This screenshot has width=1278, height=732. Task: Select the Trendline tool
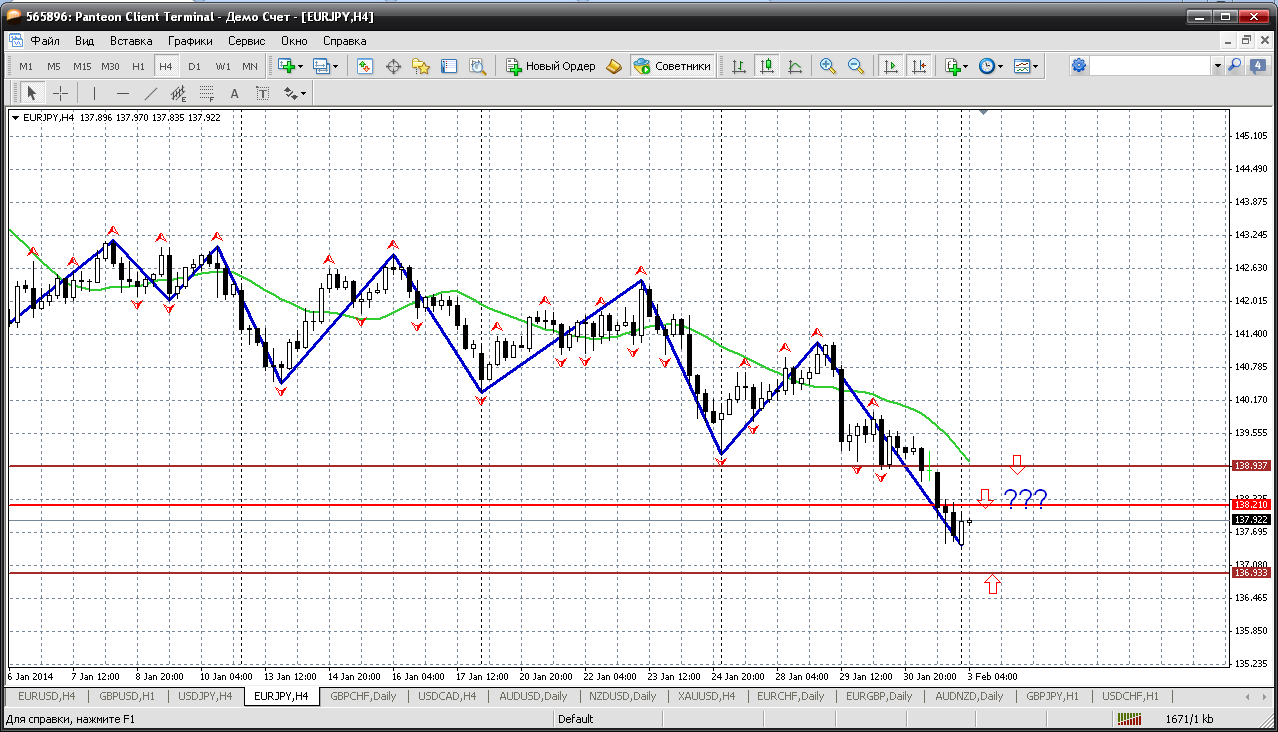(151, 93)
